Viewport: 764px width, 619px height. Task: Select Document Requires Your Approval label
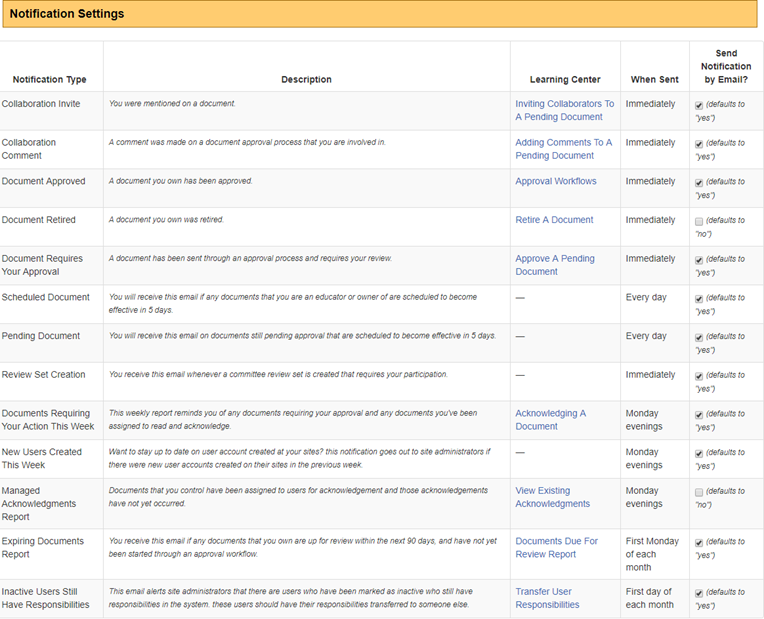[x=42, y=265]
